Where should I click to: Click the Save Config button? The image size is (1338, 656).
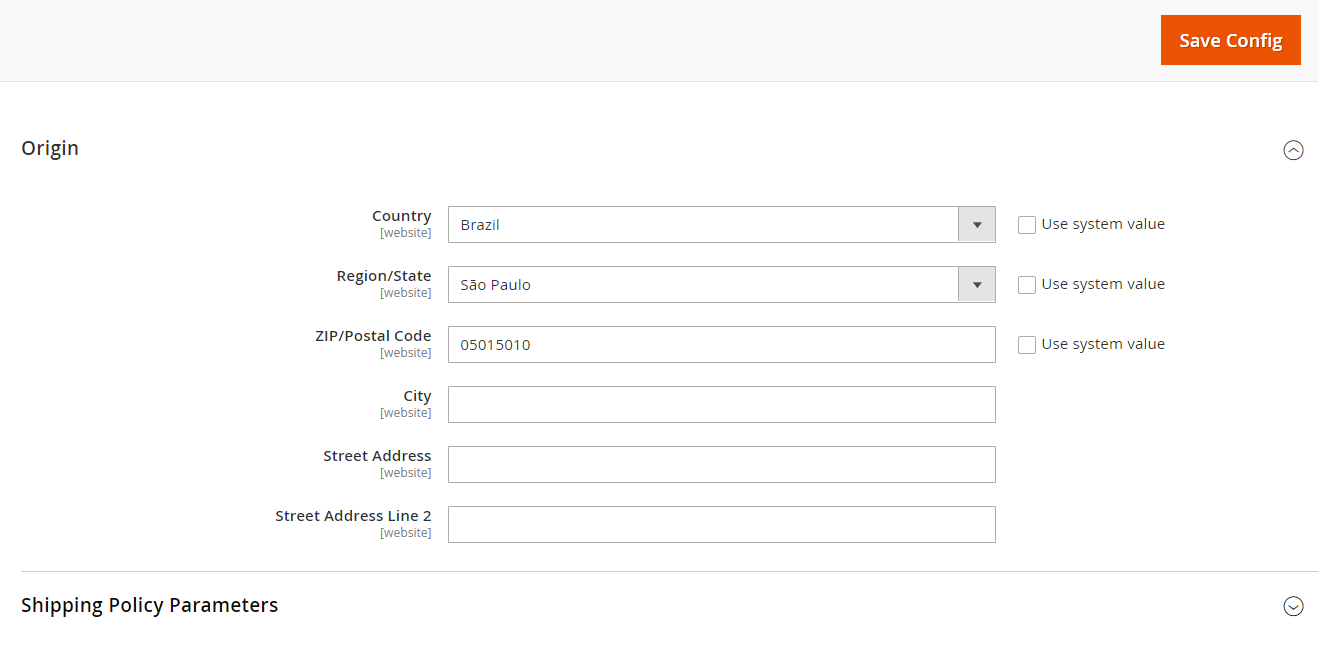pos(1230,40)
